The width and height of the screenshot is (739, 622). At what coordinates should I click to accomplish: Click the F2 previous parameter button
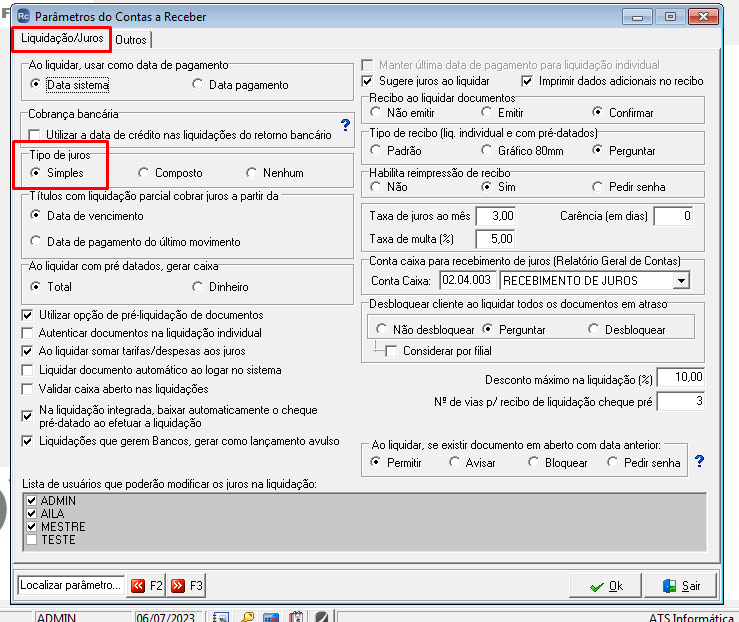[x=146, y=586]
